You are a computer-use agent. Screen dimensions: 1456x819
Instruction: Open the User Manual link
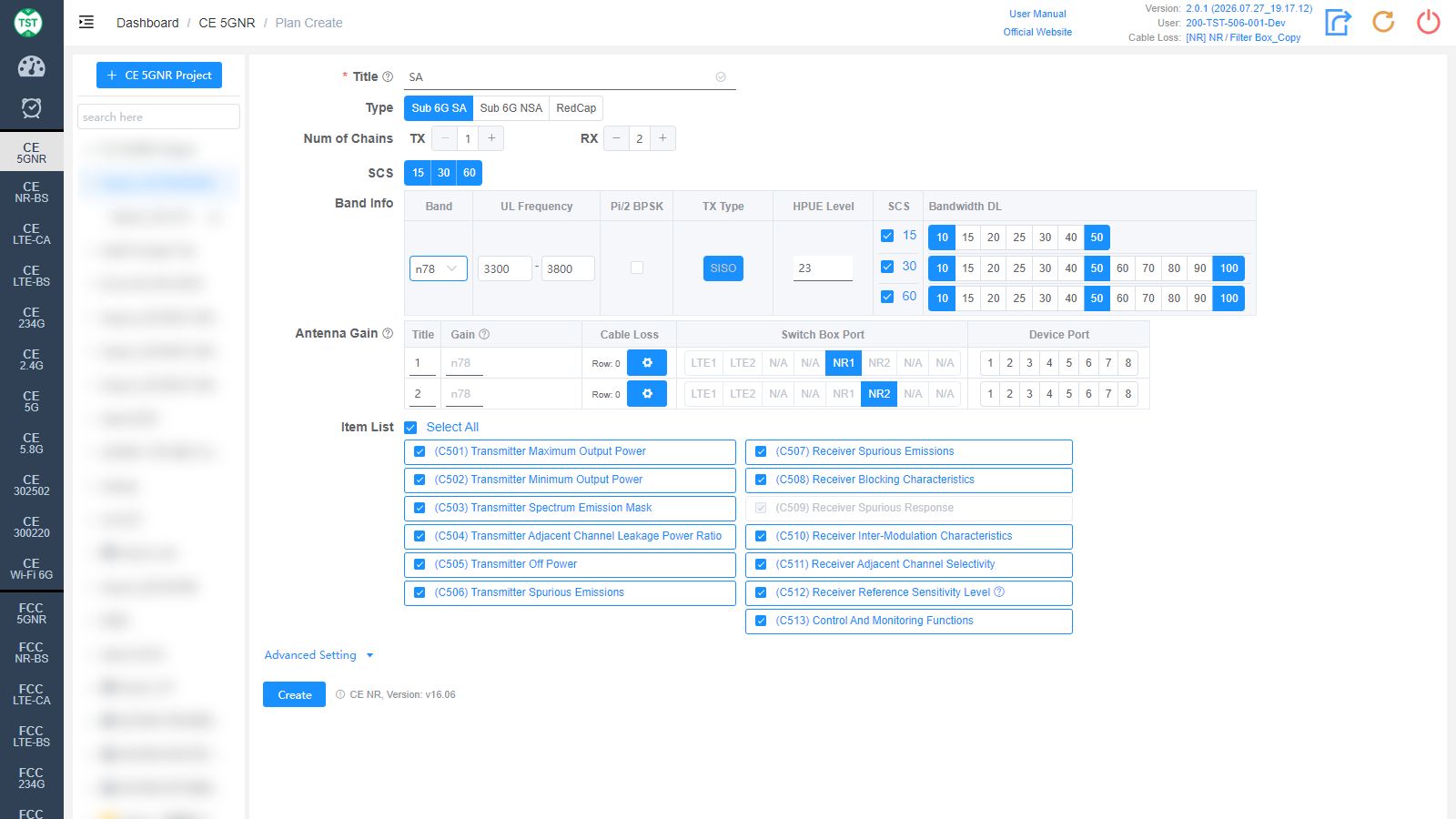point(1037,14)
